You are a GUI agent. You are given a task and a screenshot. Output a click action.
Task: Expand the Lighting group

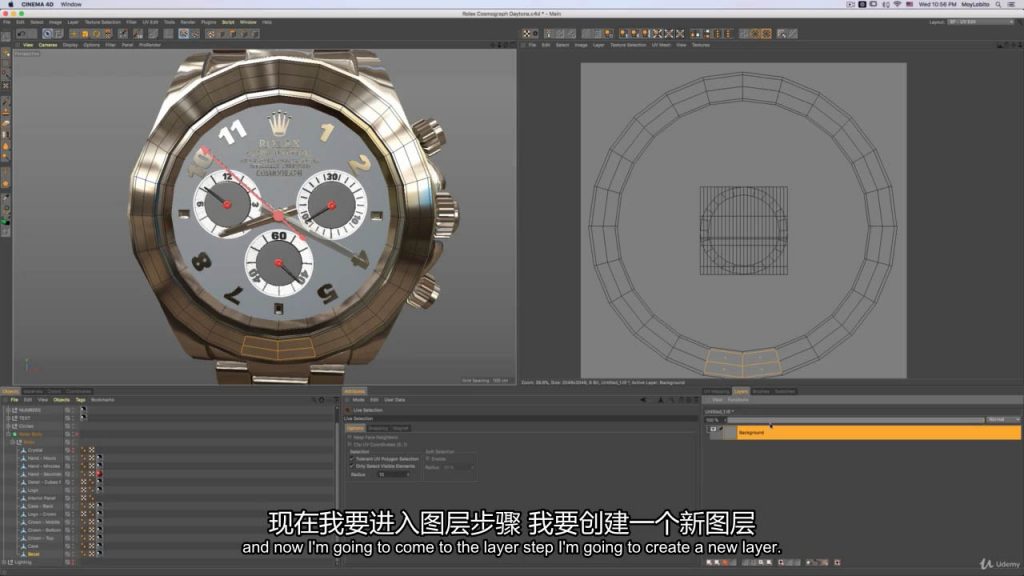click(5, 562)
